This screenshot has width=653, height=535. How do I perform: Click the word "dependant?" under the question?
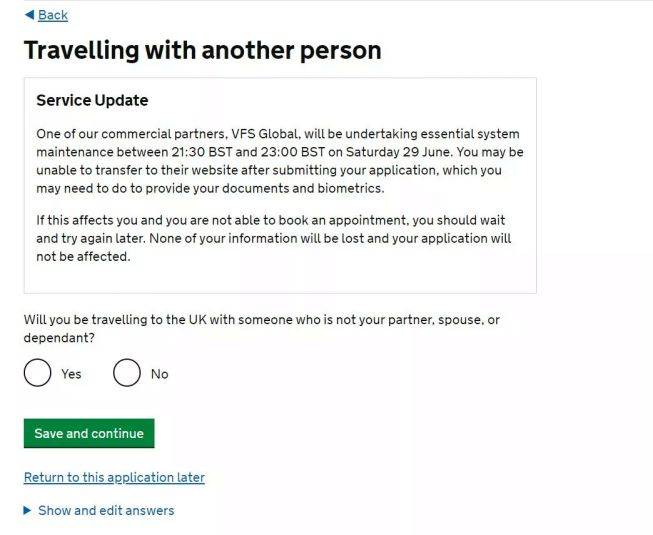pyautogui.click(x=59, y=338)
